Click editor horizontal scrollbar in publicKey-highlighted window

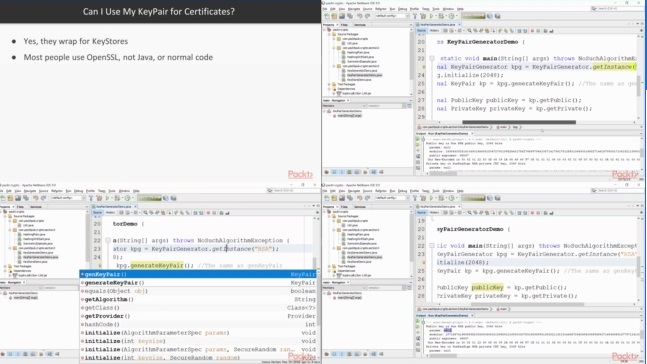[527, 305]
